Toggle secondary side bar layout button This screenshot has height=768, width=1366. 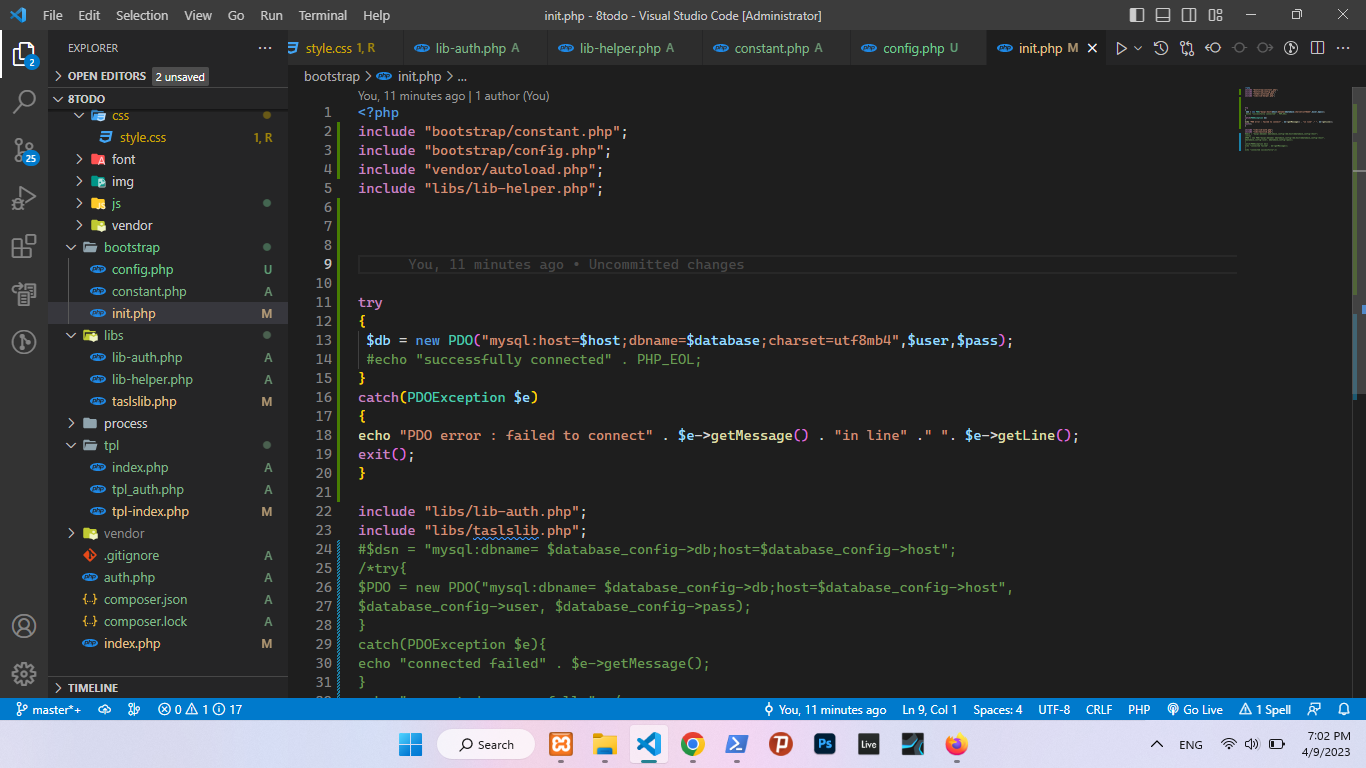click(x=1189, y=15)
